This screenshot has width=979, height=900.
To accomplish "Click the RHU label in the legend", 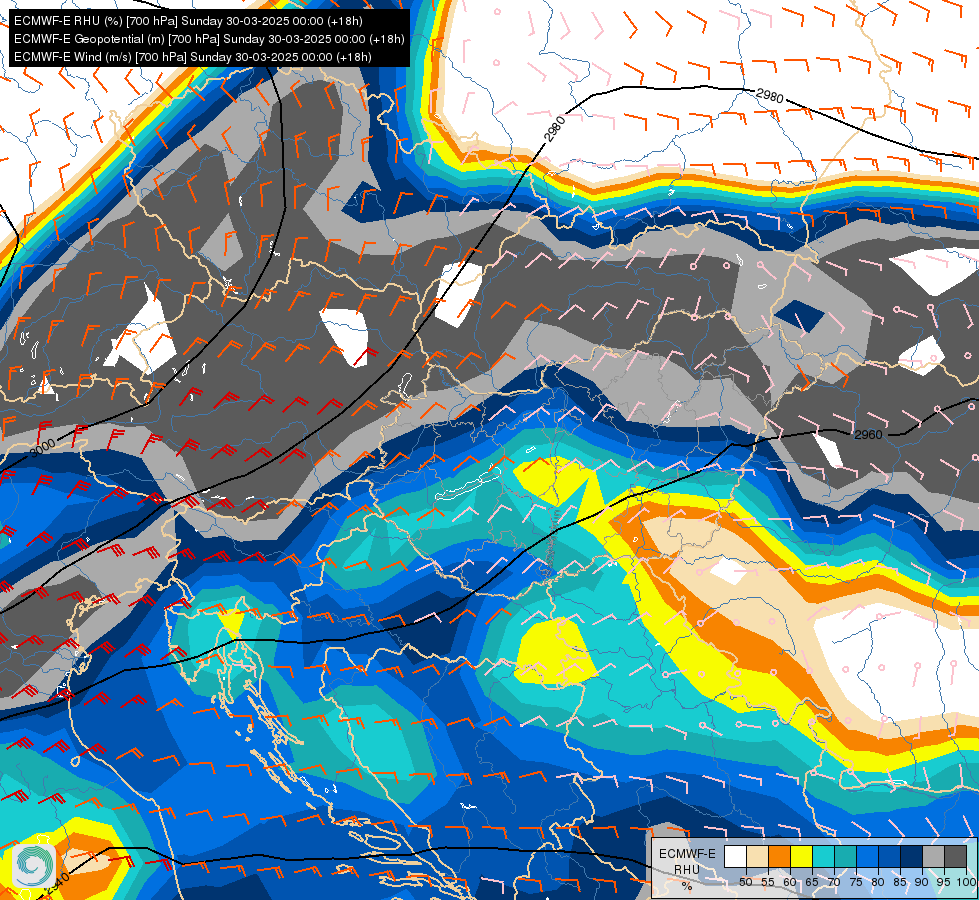I will [x=687, y=869].
